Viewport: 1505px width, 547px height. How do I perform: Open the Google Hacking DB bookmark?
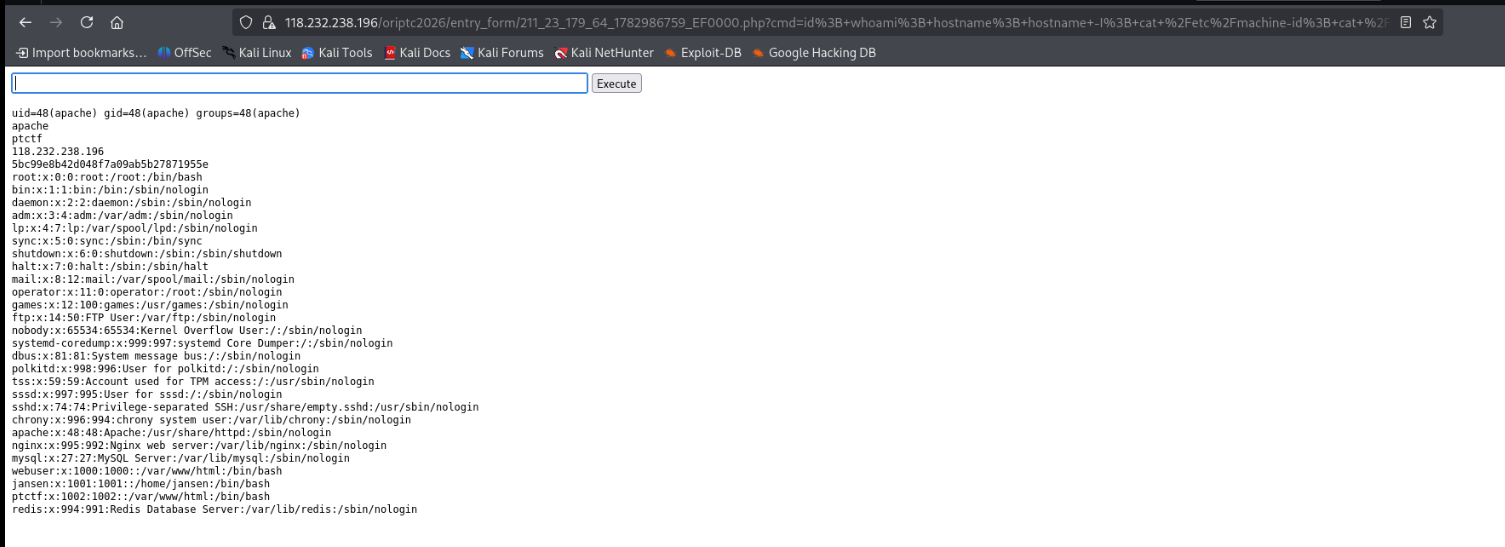click(814, 53)
